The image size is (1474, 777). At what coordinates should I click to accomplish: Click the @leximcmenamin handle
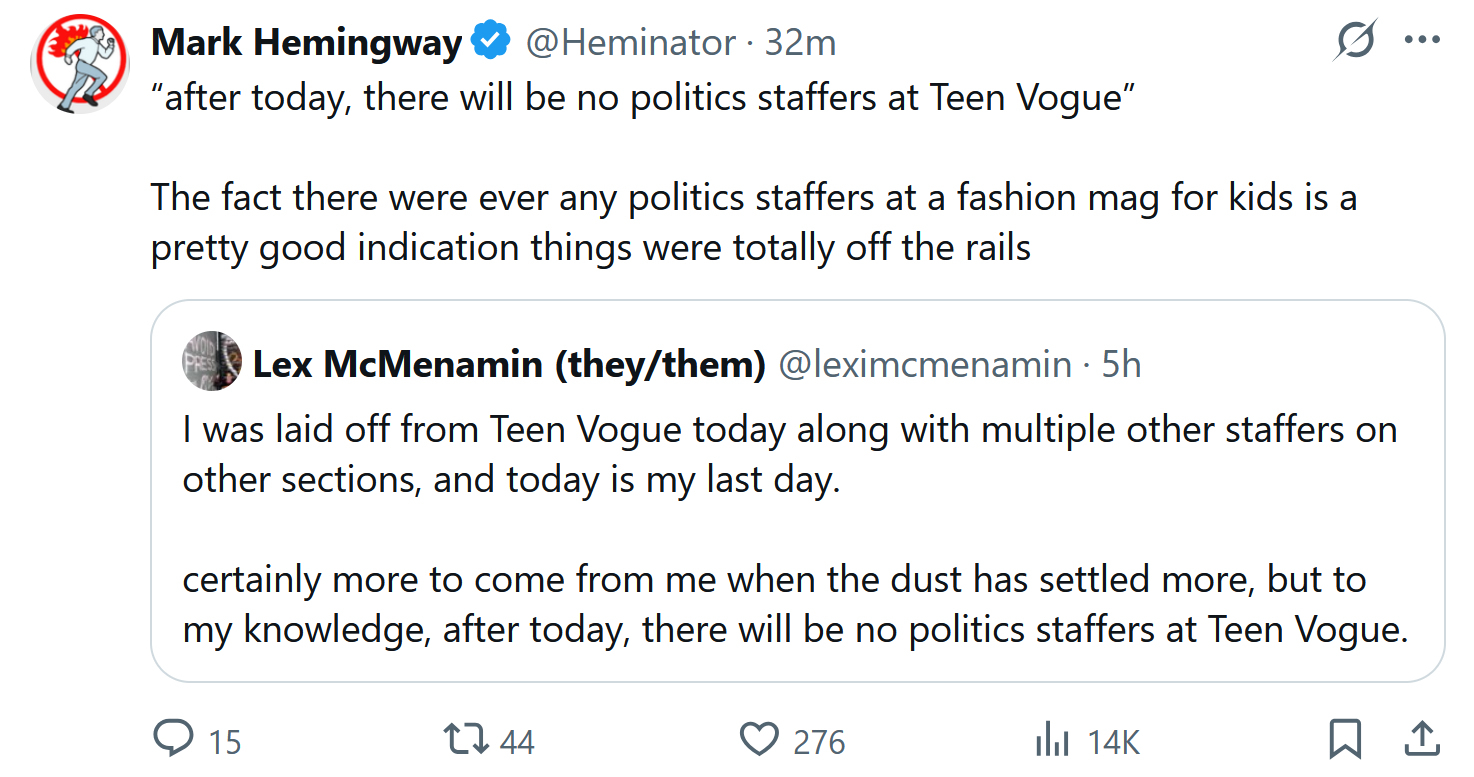[925, 364]
